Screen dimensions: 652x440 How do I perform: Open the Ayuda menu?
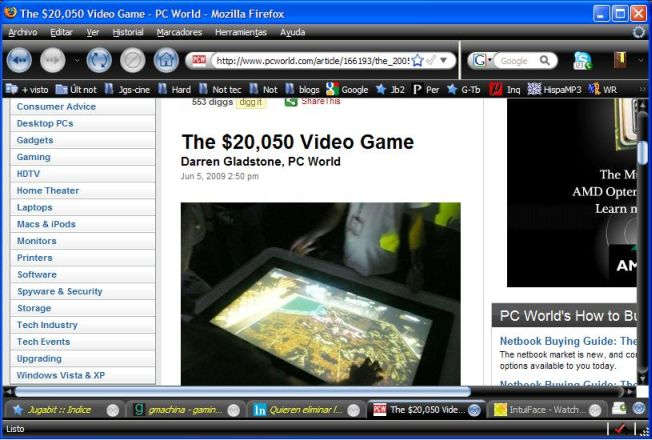tap(292, 32)
